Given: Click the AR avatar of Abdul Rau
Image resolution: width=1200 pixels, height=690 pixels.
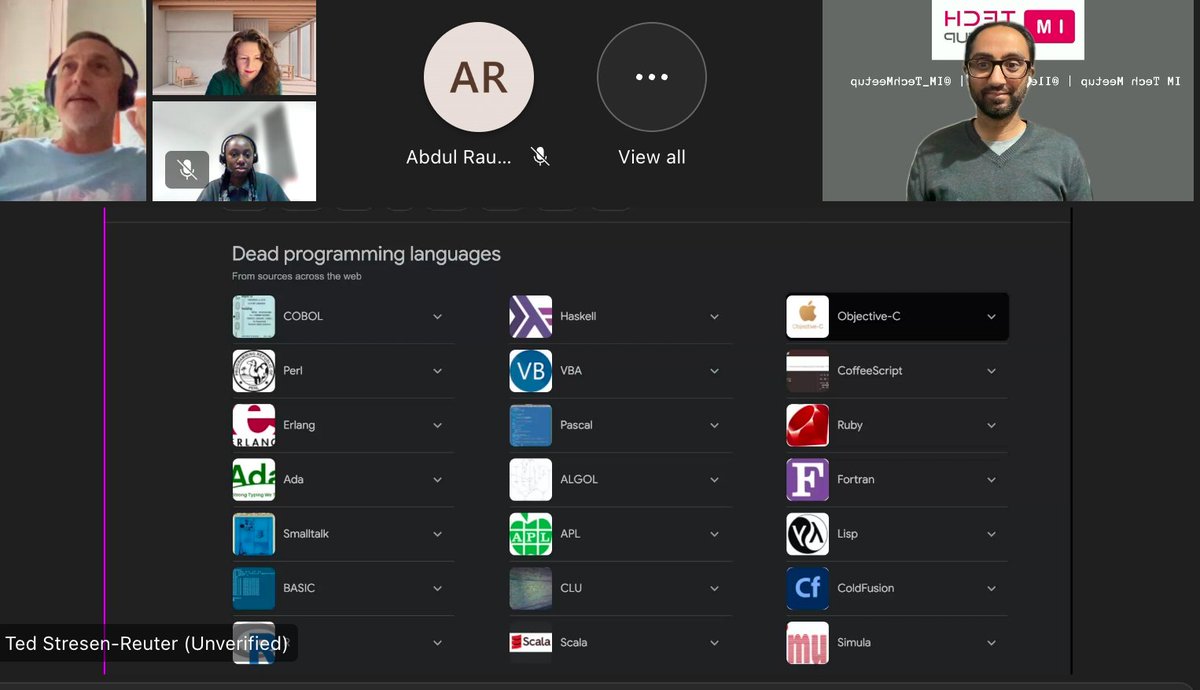Looking at the screenshot, I should (479, 77).
